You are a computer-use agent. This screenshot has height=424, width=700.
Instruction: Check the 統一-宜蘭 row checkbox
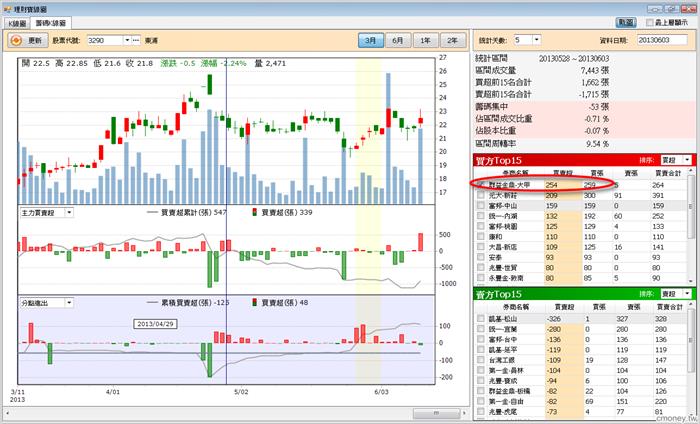(x=481, y=329)
